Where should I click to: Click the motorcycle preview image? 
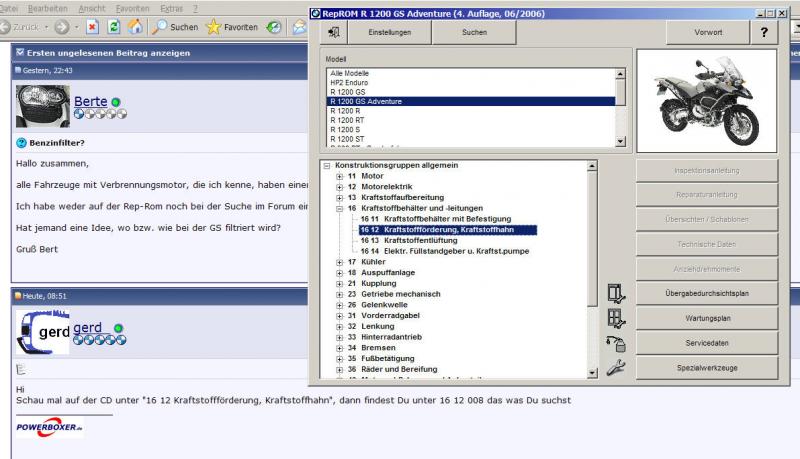click(707, 101)
